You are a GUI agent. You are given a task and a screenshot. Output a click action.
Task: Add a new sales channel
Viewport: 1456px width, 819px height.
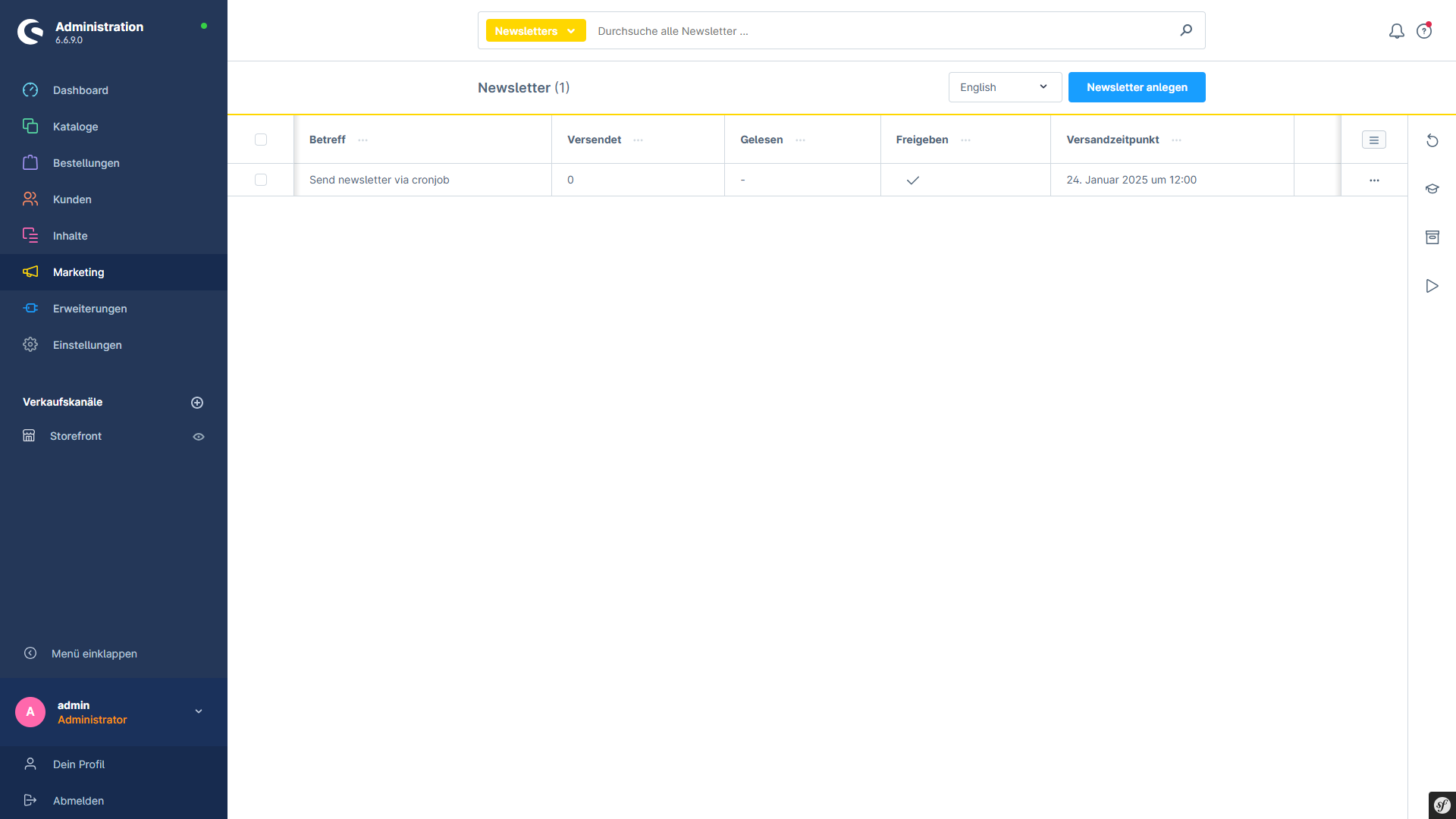click(x=197, y=403)
